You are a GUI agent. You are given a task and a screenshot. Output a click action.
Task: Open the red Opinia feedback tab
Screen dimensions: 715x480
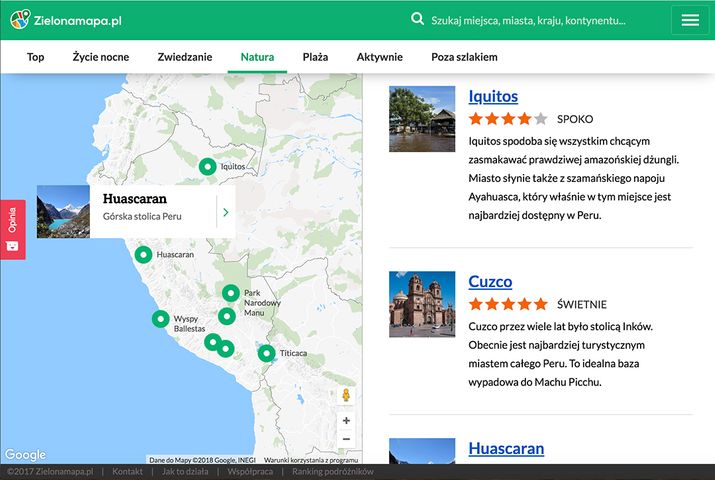12,229
